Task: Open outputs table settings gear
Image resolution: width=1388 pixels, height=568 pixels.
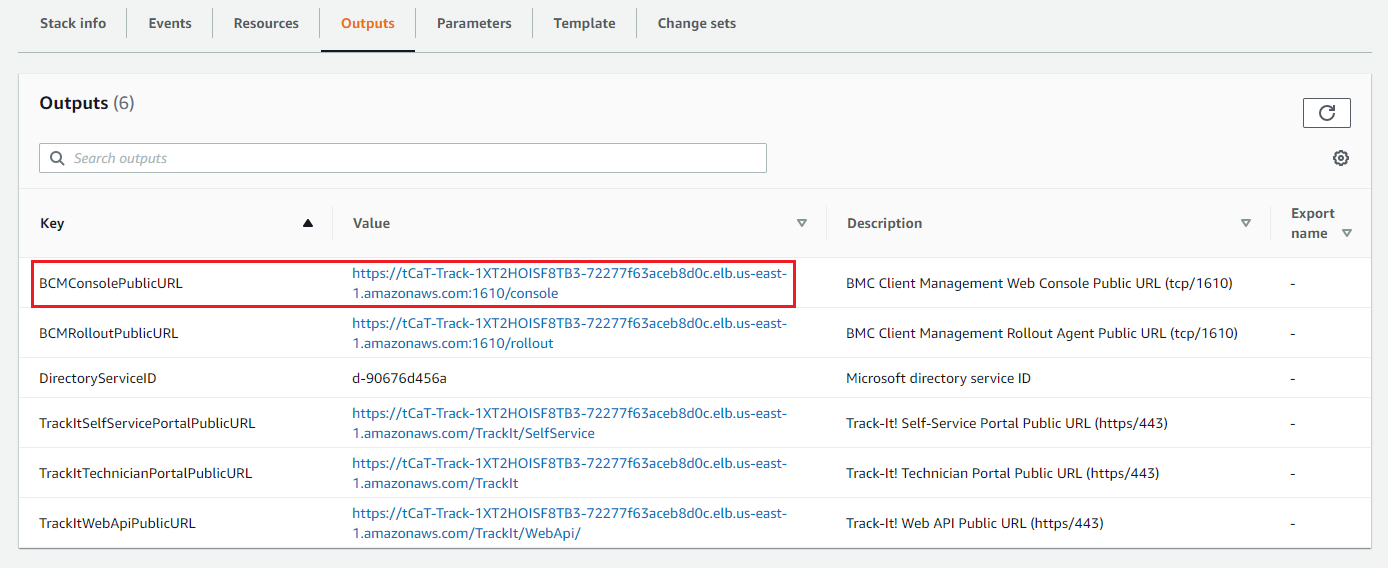Action: 1341,158
